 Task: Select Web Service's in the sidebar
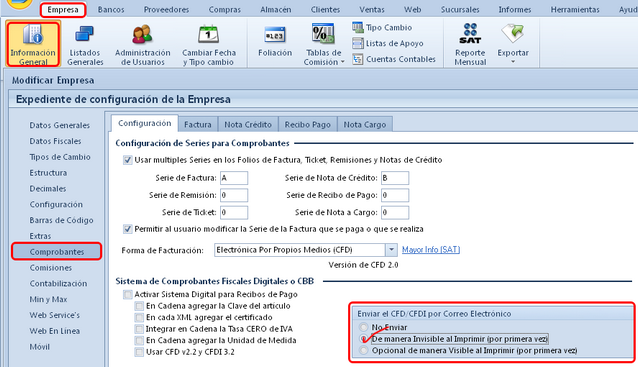[55, 315]
